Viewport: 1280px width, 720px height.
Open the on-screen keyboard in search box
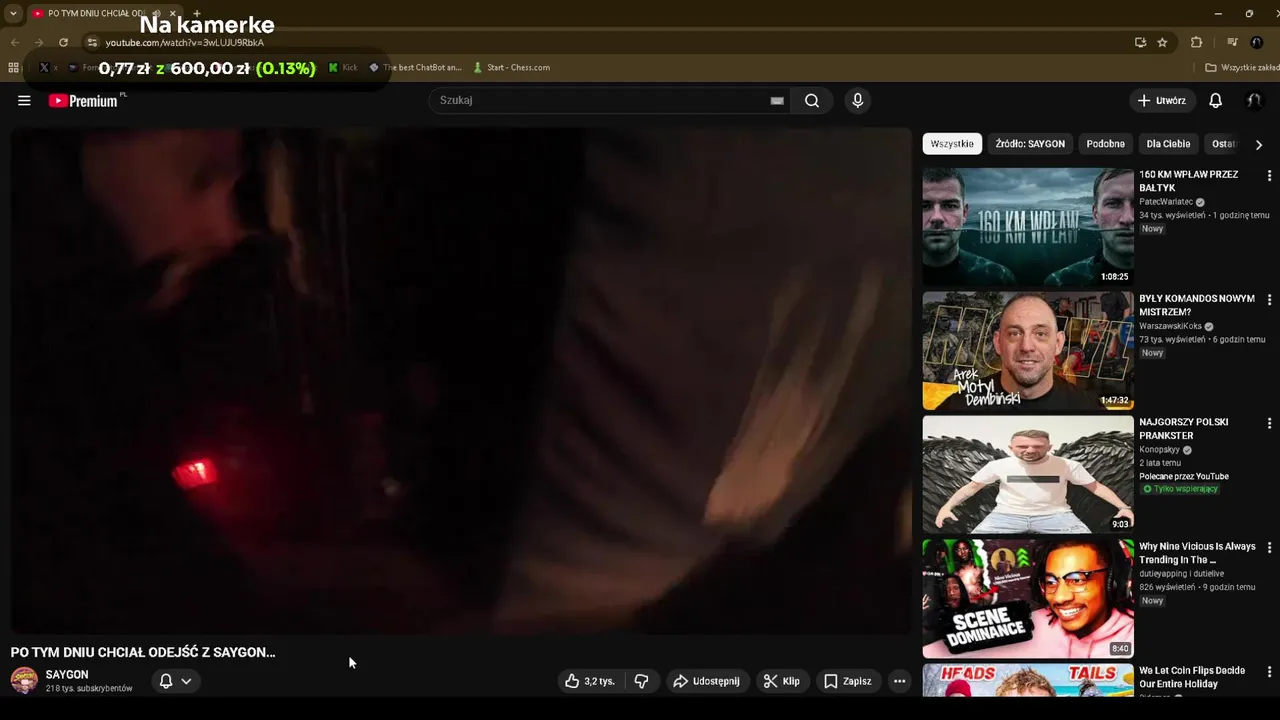click(777, 100)
